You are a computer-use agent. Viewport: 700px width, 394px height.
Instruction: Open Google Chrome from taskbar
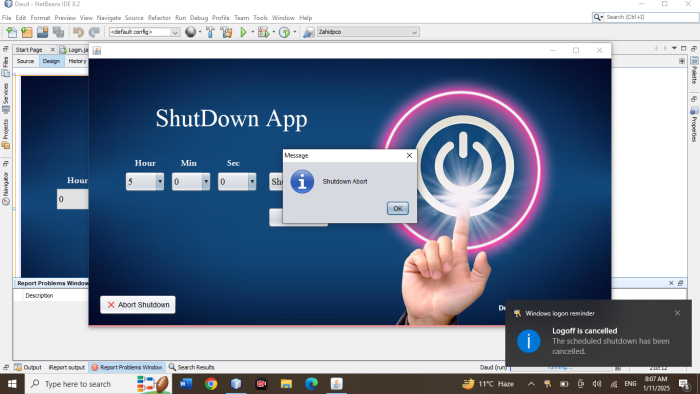click(x=211, y=384)
